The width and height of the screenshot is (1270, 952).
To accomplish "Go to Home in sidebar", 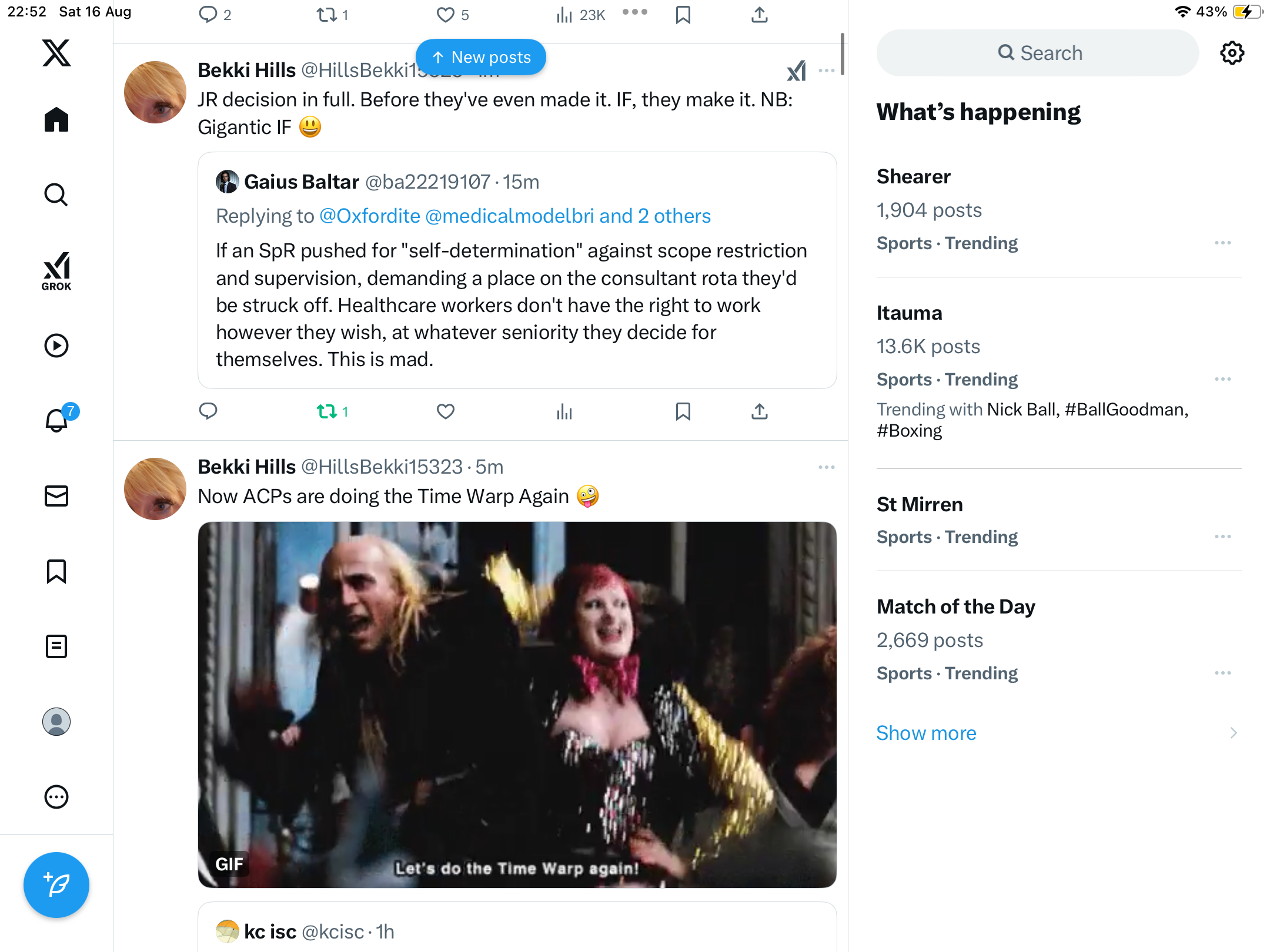I will [x=56, y=120].
